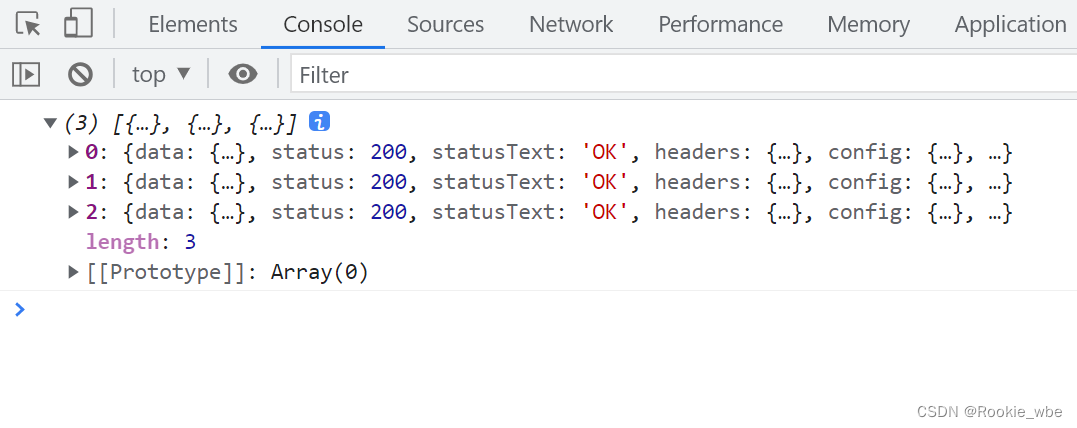
Task: Switch to the Elements tab
Action: tap(193, 25)
